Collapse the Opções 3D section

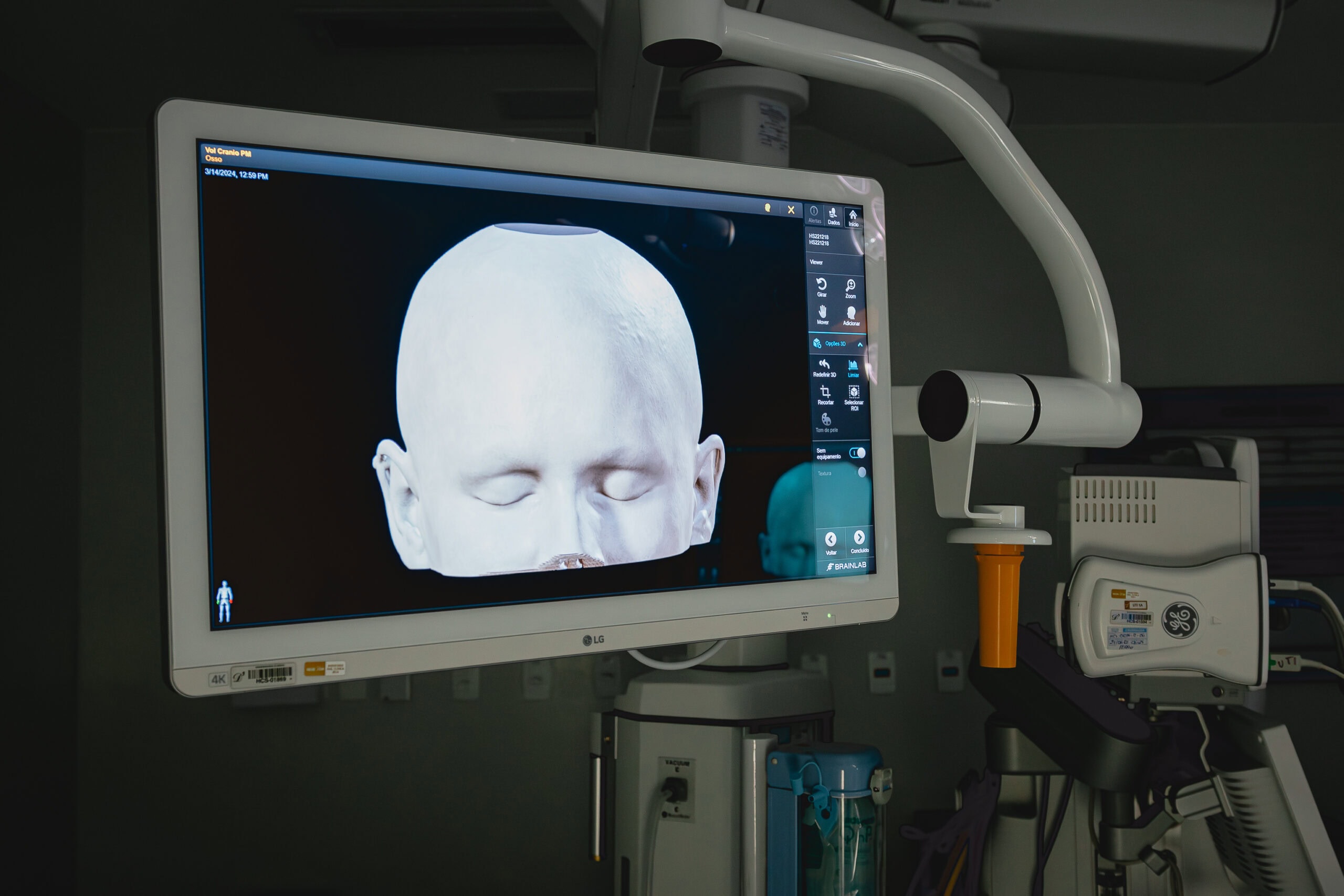click(x=860, y=344)
